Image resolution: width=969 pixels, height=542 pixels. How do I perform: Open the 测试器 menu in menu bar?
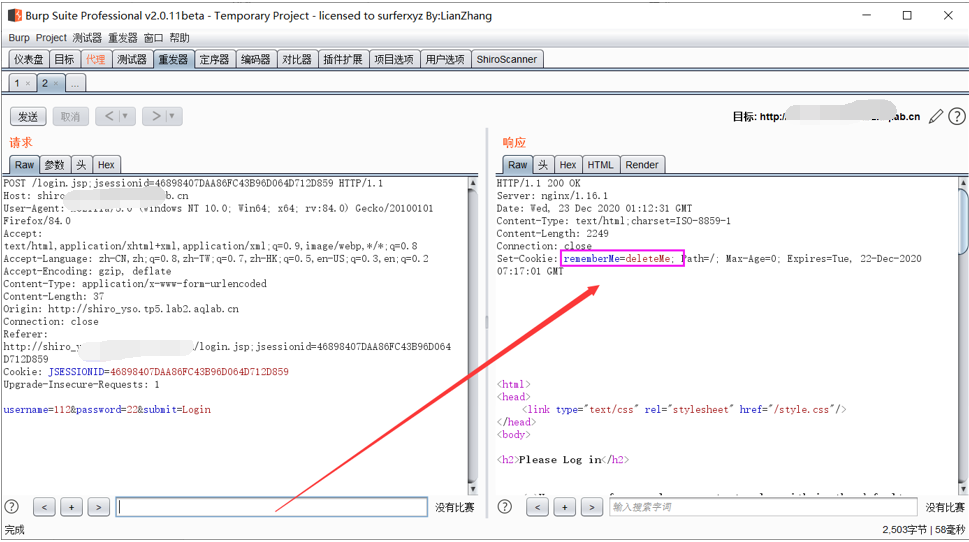[x=87, y=38]
